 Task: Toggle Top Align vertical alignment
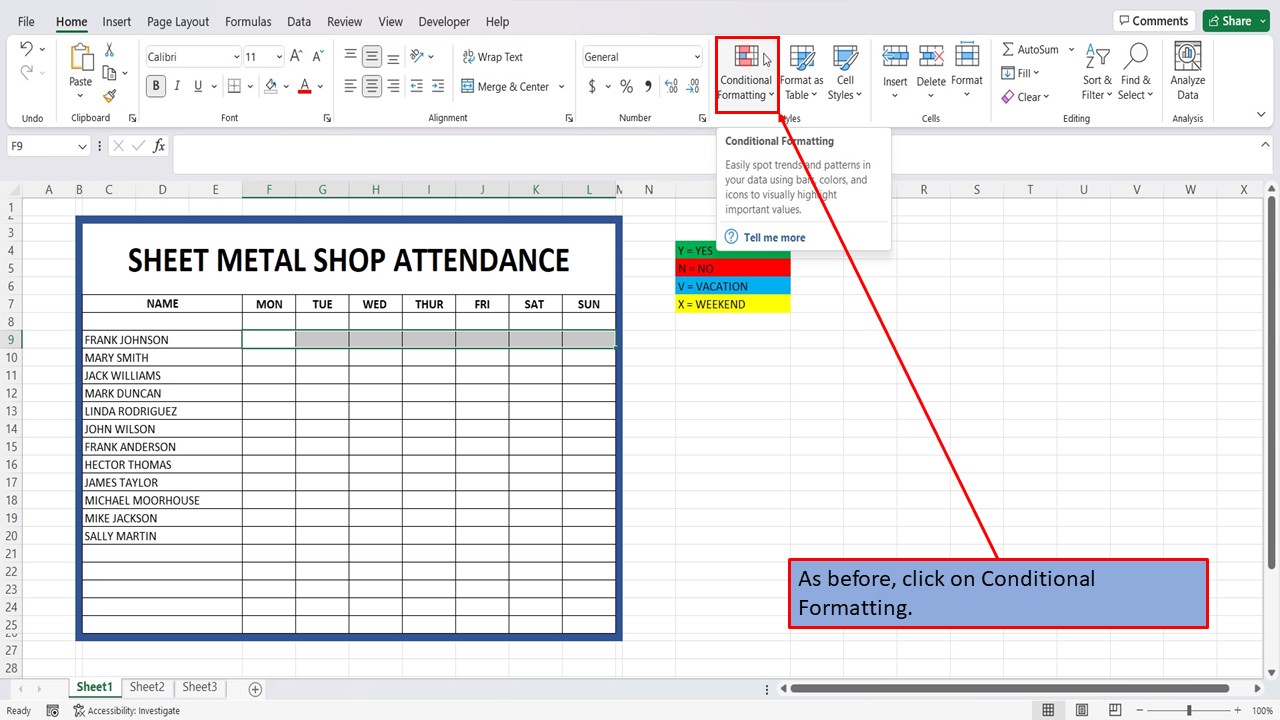(x=350, y=57)
